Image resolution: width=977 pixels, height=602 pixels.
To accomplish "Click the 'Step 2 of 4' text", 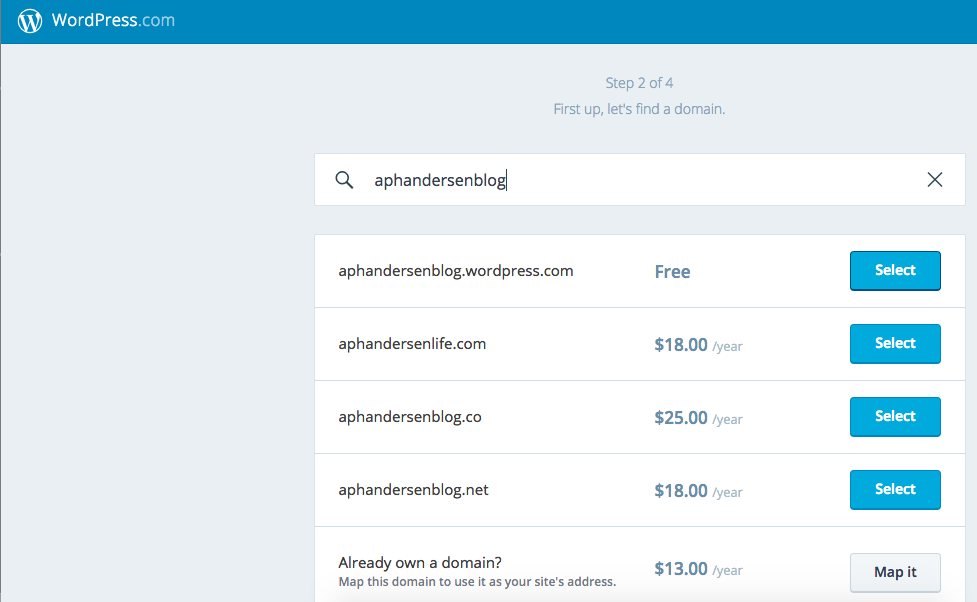I will pyautogui.click(x=639, y=83).
